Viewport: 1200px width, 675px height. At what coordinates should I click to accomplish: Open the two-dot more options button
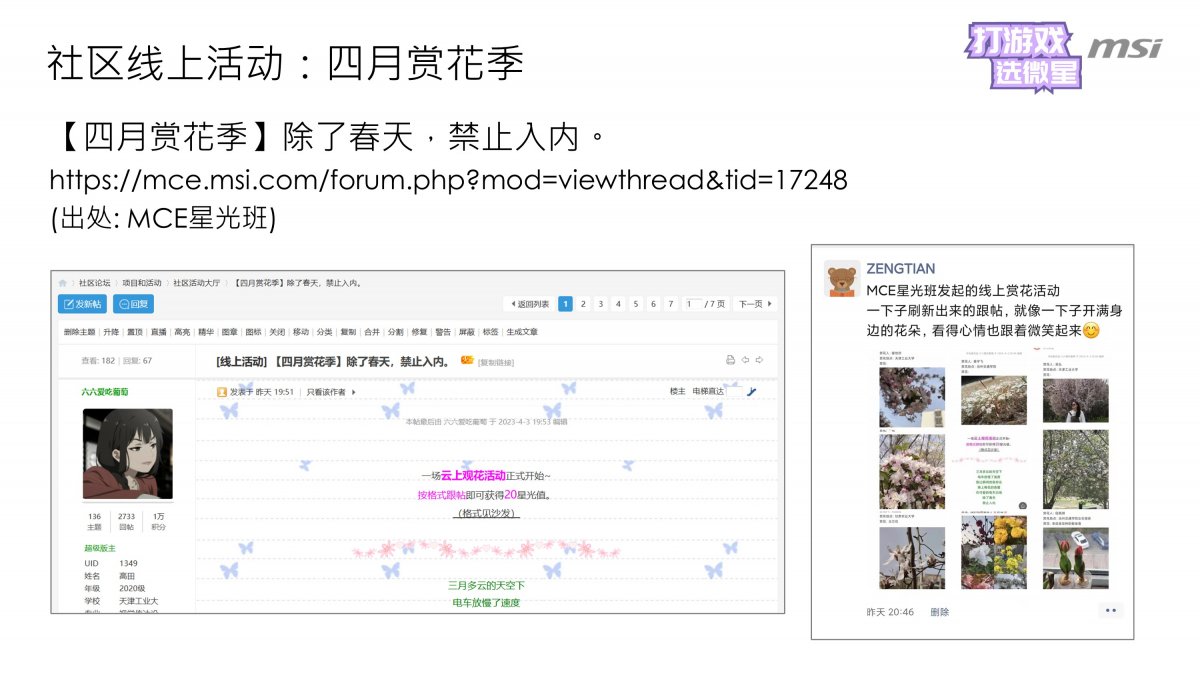[1110, 610]
